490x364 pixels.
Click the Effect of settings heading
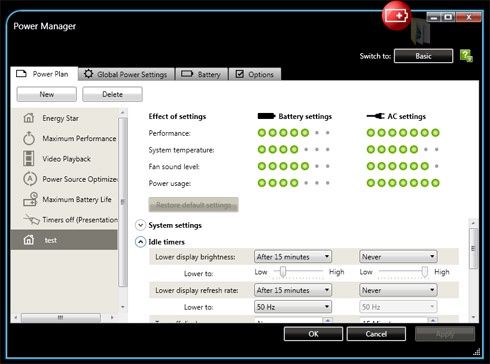tap(177, 116)
